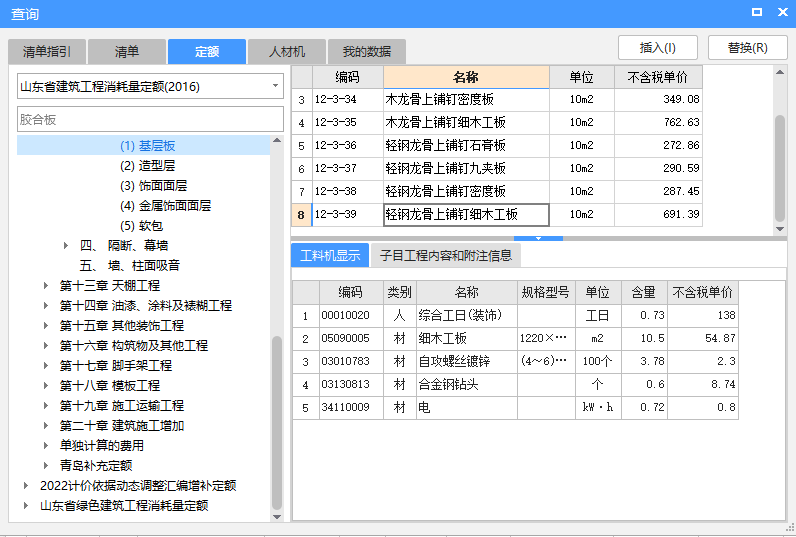Click the 胶合板 search input field
The height and width of the screenshot is (537, 796).
pos(150,119)
